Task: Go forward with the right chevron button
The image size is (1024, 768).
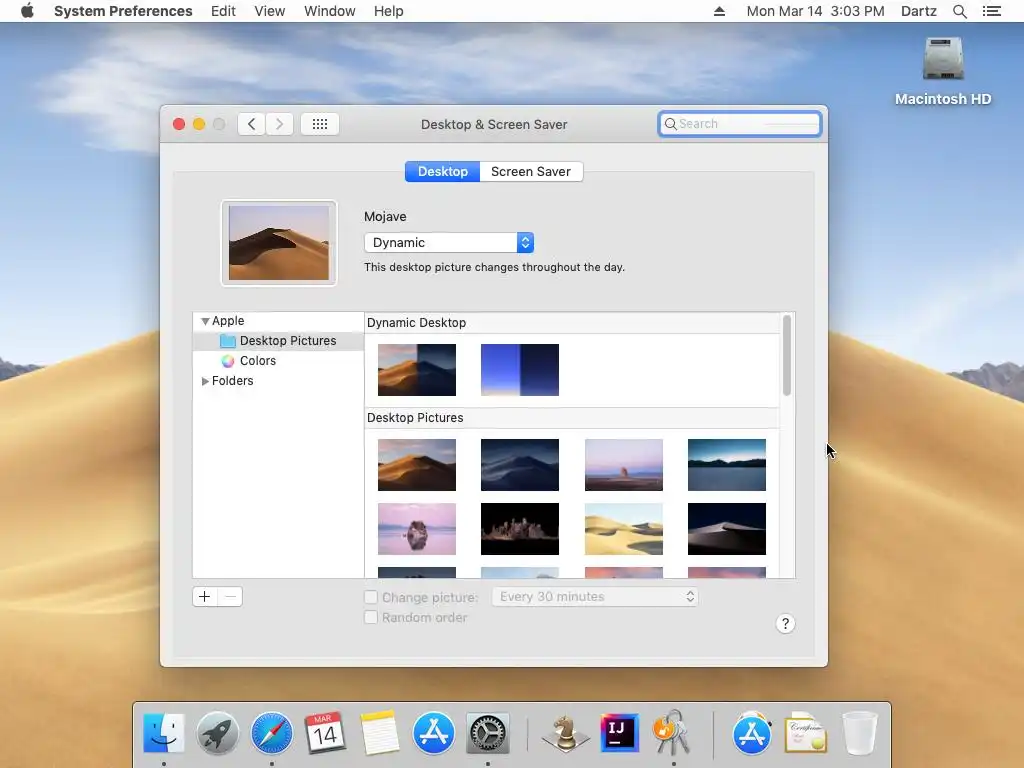Action: [279, 124]
